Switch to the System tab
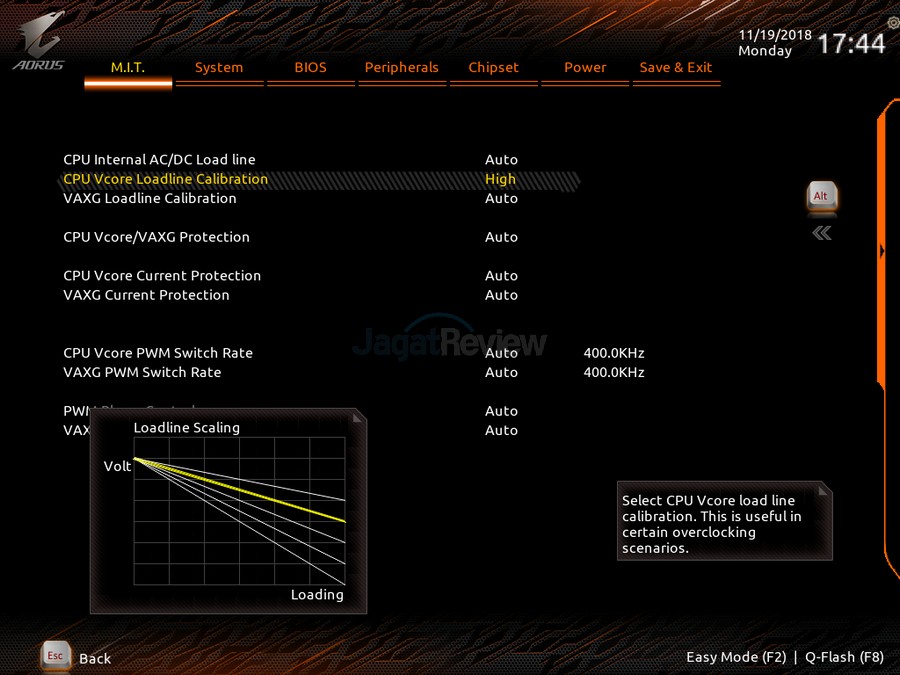 (x=219, y=67)
